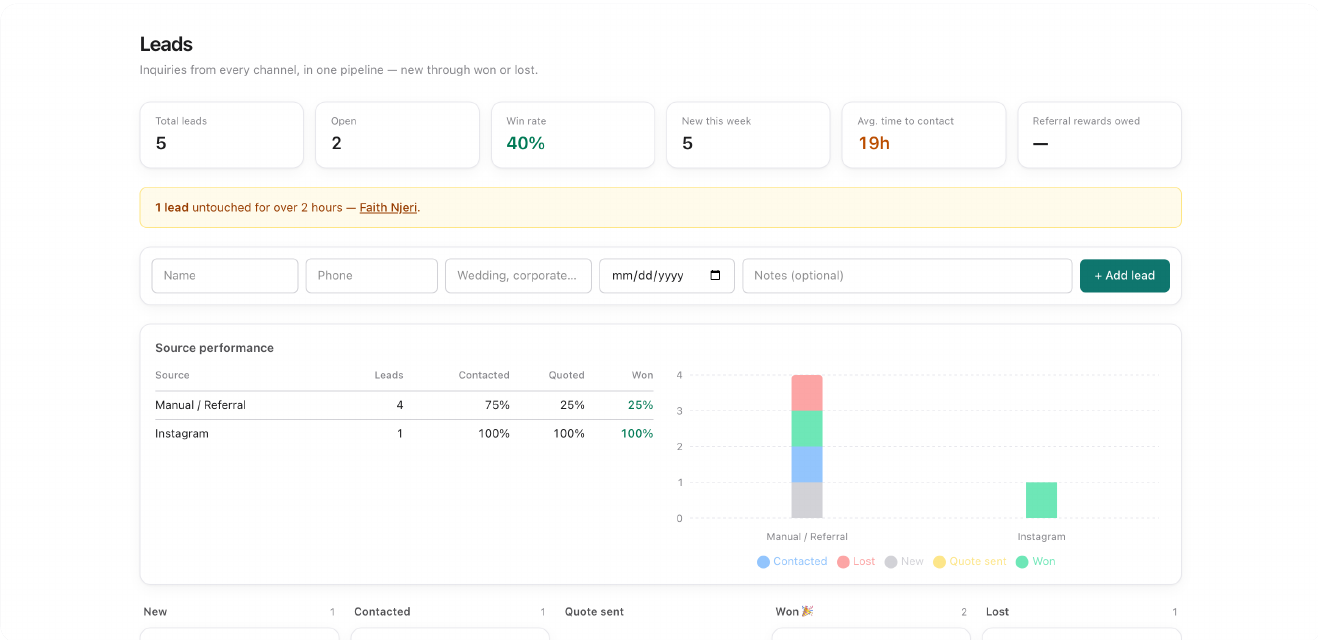Click the Contacted pipeline column header

point(382,612)
